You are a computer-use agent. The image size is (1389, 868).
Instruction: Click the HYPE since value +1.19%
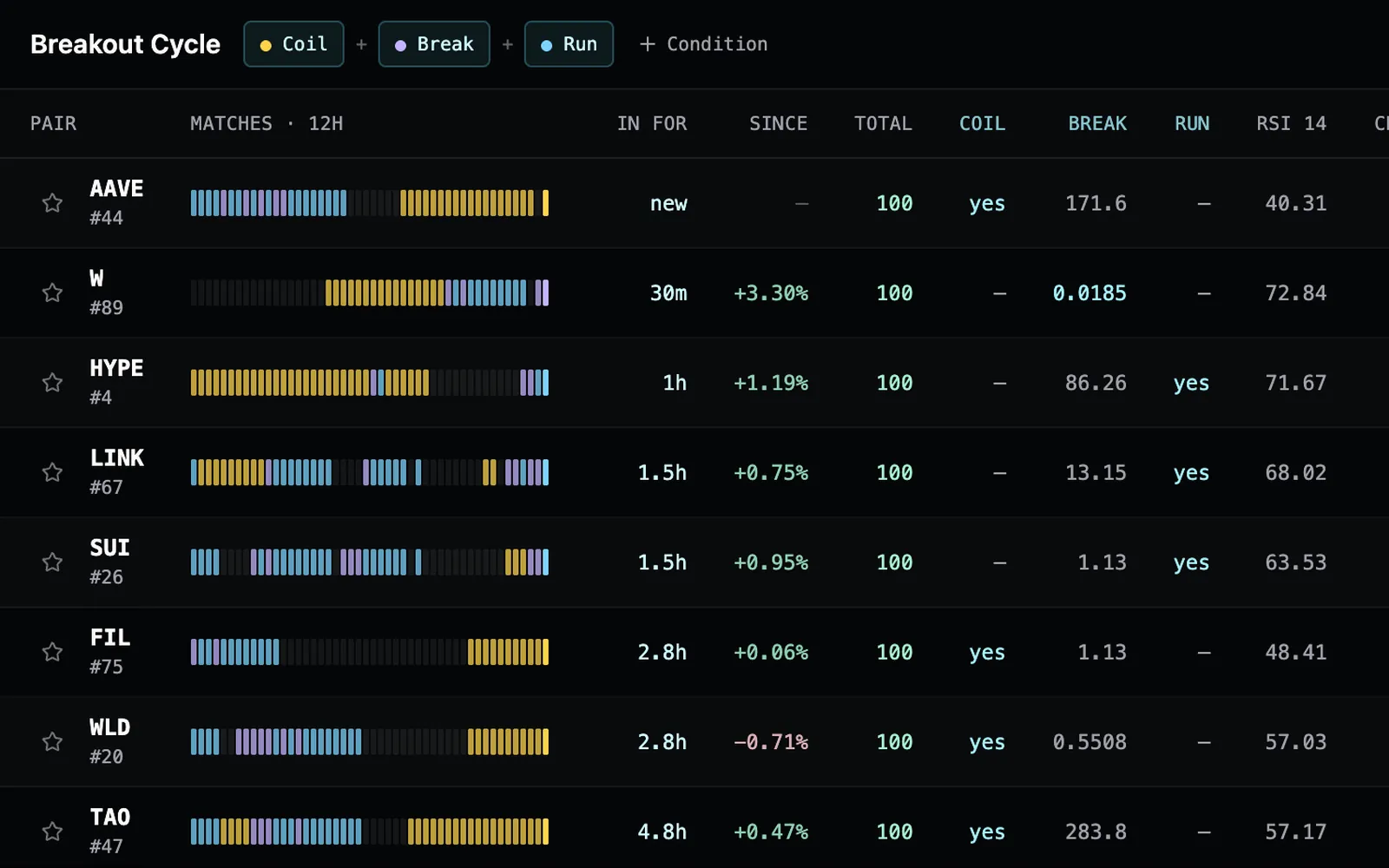(771, 383)
